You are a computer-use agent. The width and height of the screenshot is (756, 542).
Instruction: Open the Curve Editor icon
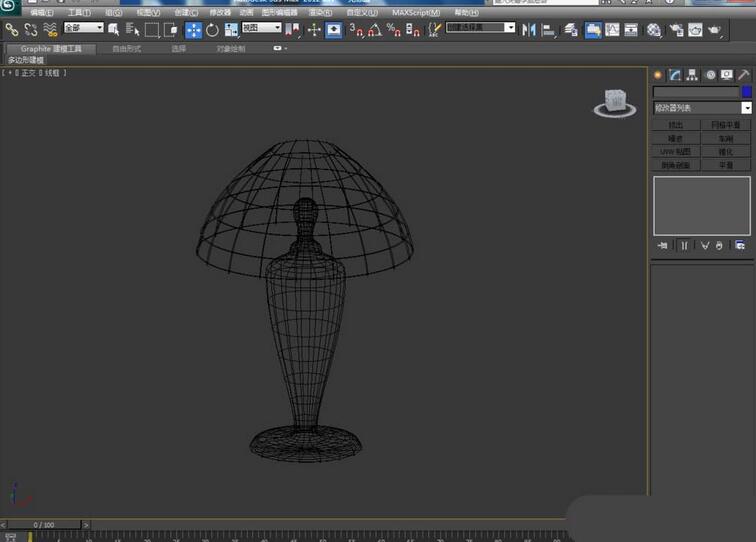[x=612, y=30]
